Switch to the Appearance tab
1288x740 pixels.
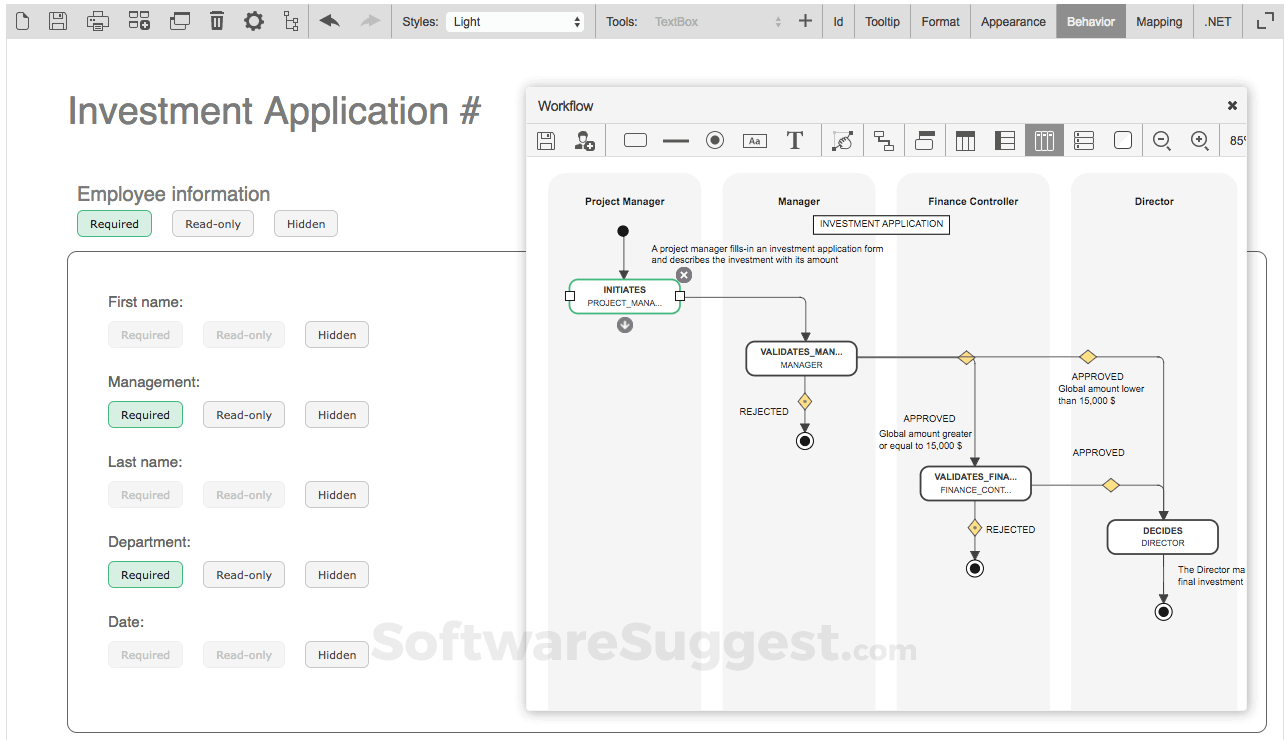pyautogui.click(x=1013, y=20)
